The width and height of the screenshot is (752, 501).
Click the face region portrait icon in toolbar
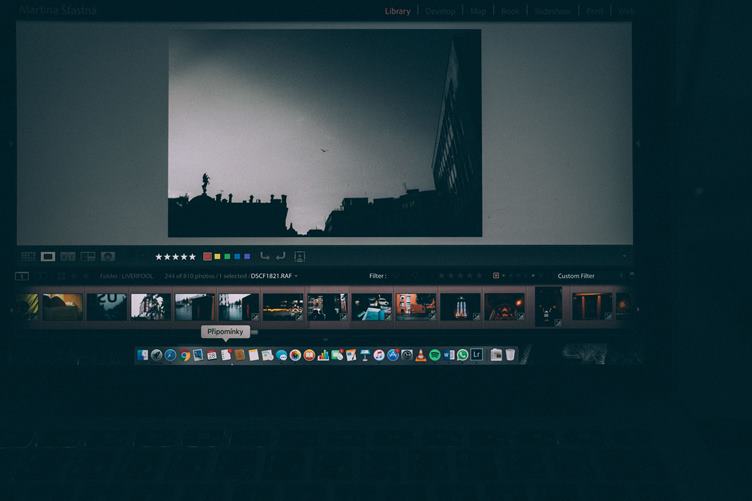tap(299, 256)
